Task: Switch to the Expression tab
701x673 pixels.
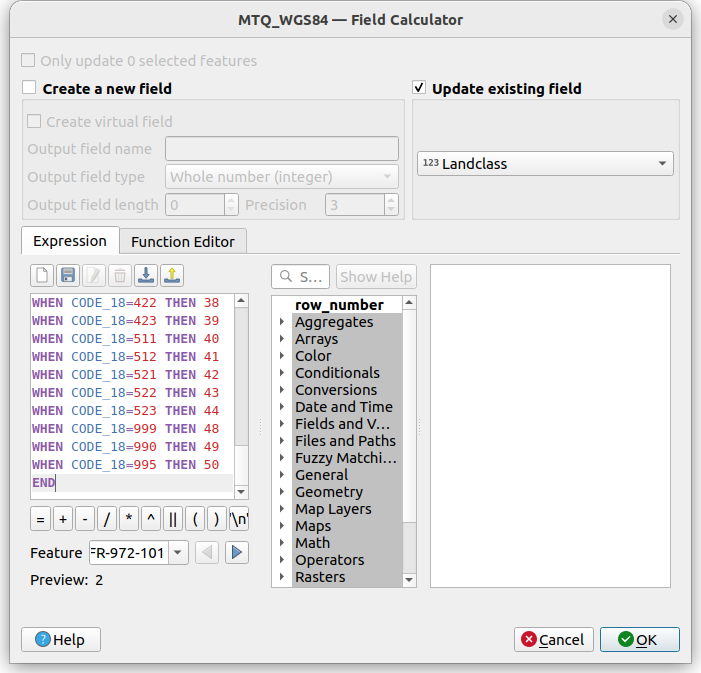Action: coord(70,241)
